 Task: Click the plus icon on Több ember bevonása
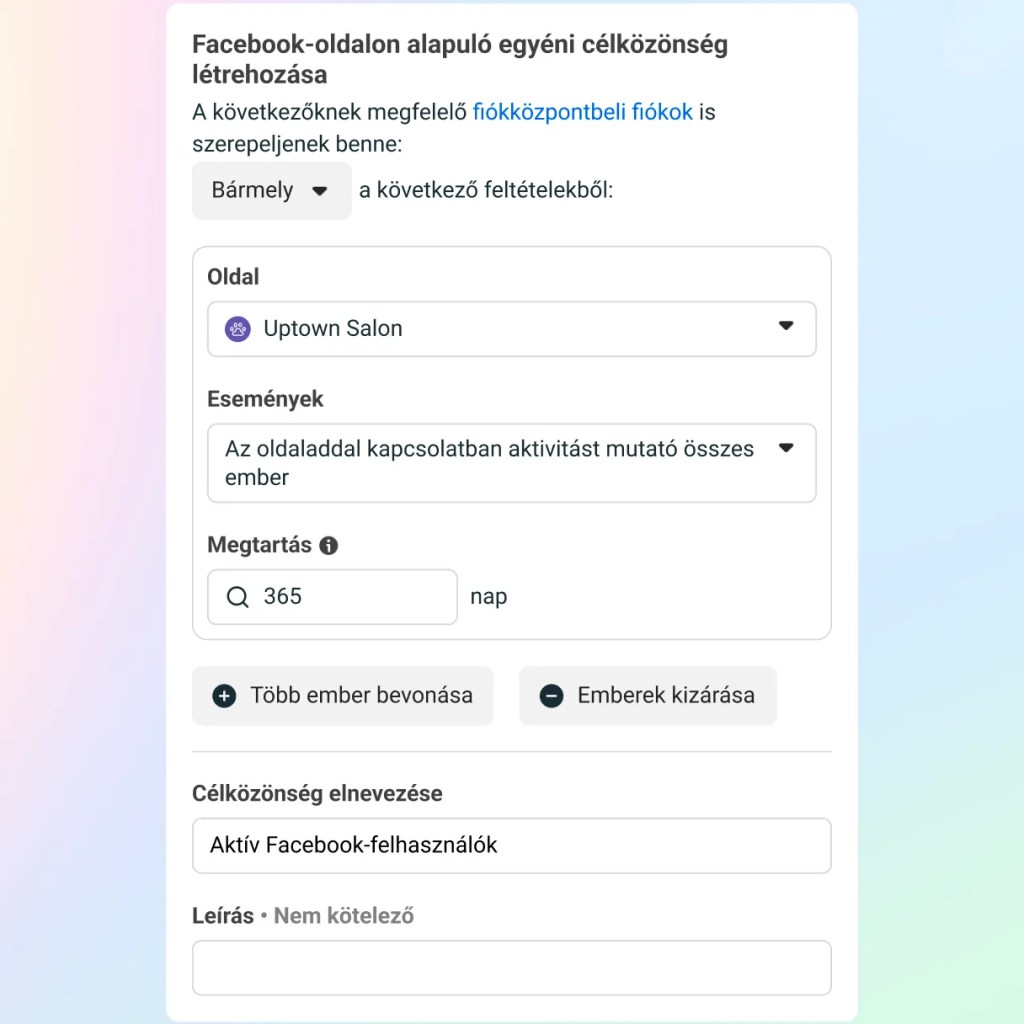(224, 696)
